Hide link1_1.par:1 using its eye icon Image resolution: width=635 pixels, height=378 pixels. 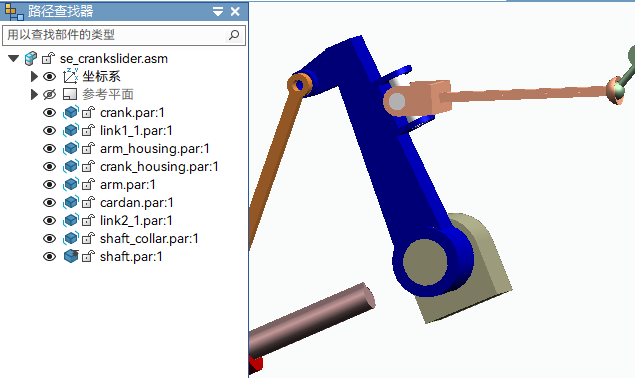coord(49,130)
